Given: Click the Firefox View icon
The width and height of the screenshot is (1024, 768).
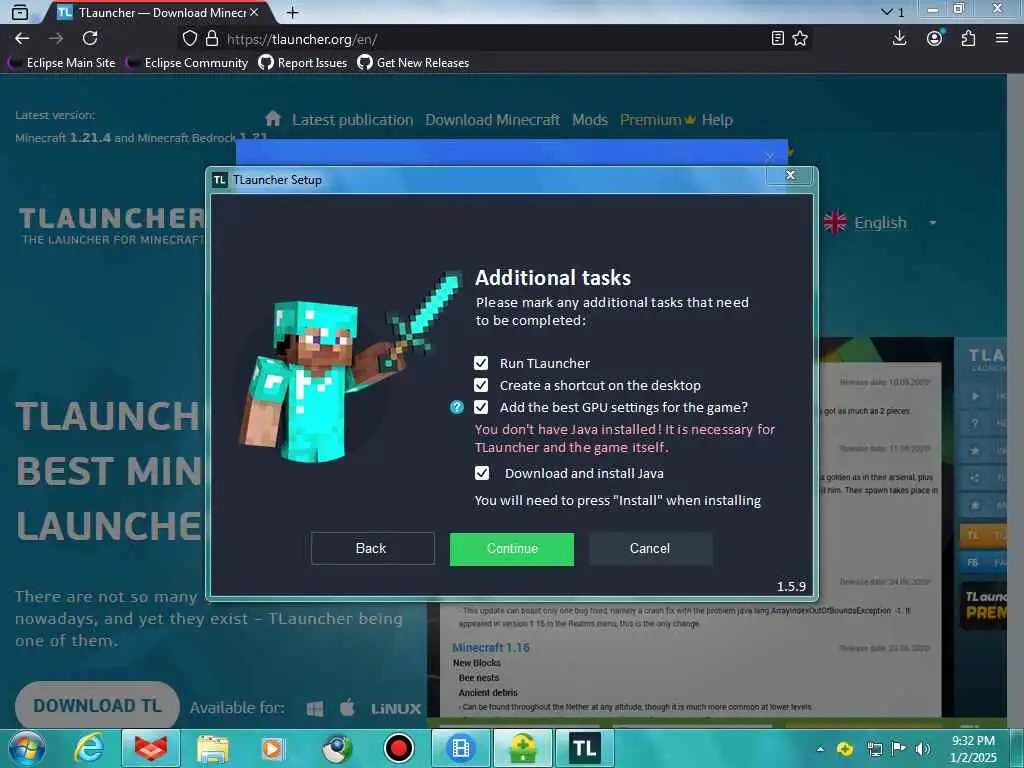Looking at the screenshot, I should coord(20,12).
